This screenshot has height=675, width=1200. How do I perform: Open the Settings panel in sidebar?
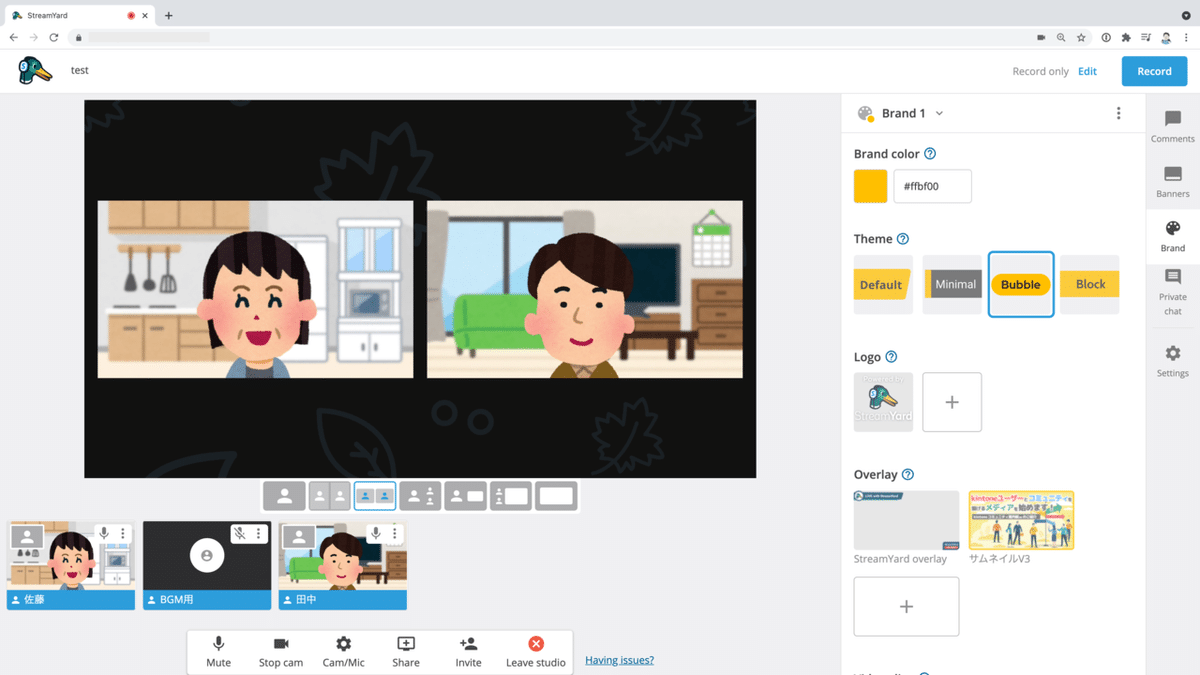1173,361
